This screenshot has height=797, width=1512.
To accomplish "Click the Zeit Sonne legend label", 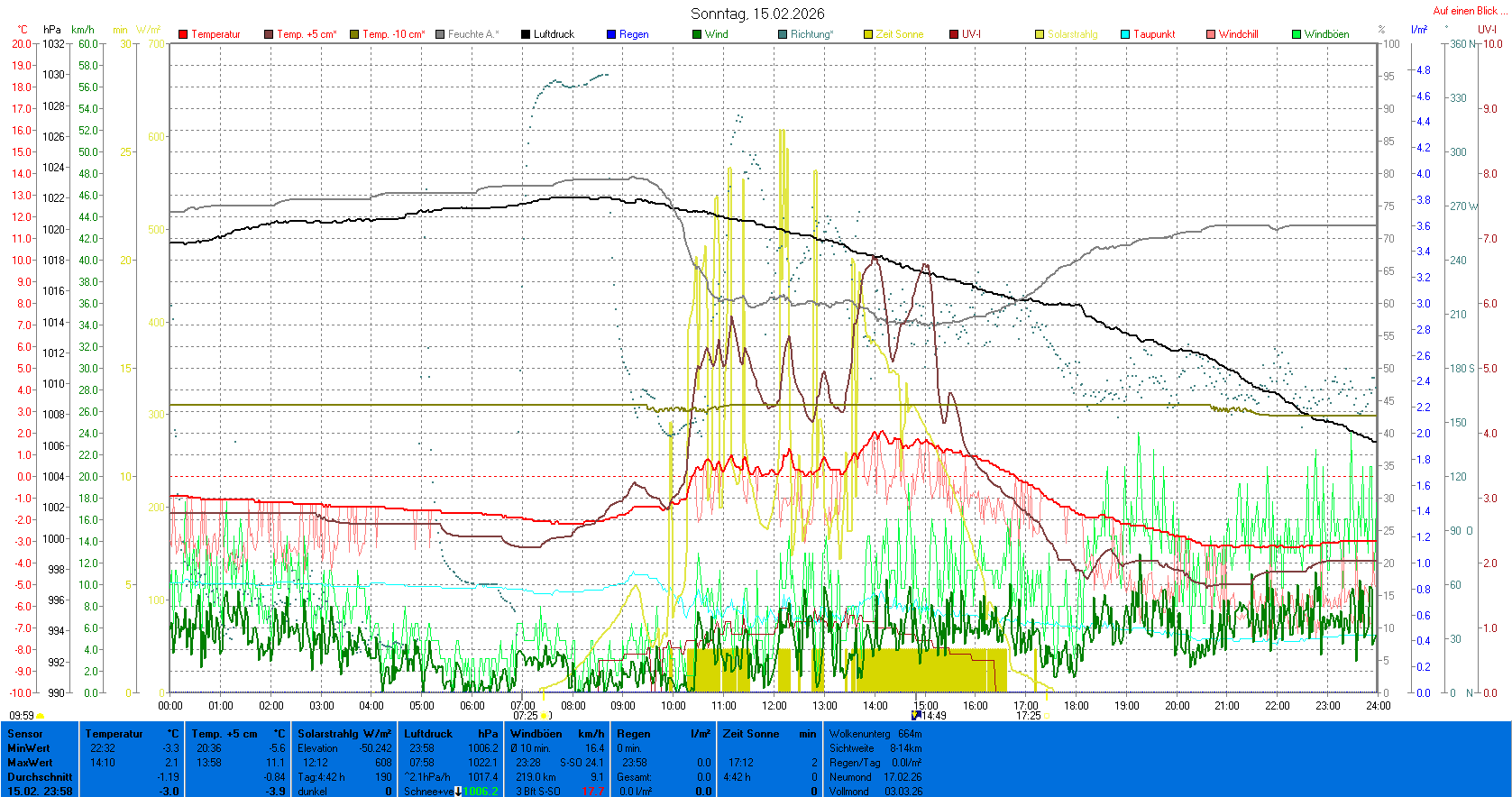I will (899, 34).
